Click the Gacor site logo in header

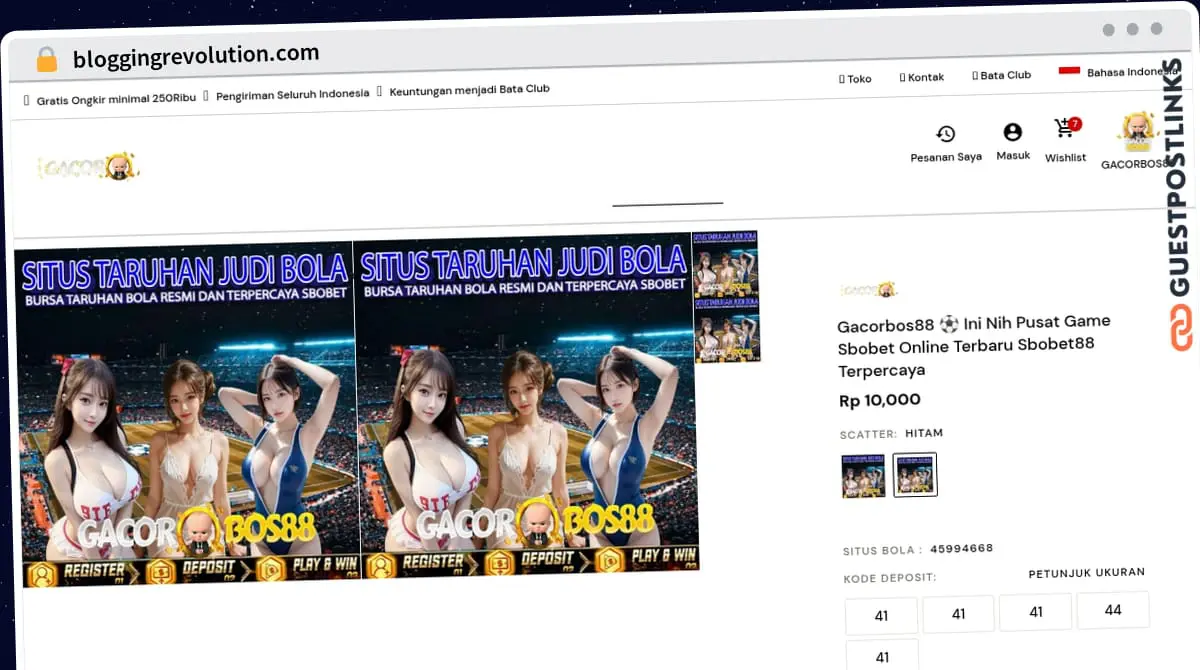click(88, 167)
